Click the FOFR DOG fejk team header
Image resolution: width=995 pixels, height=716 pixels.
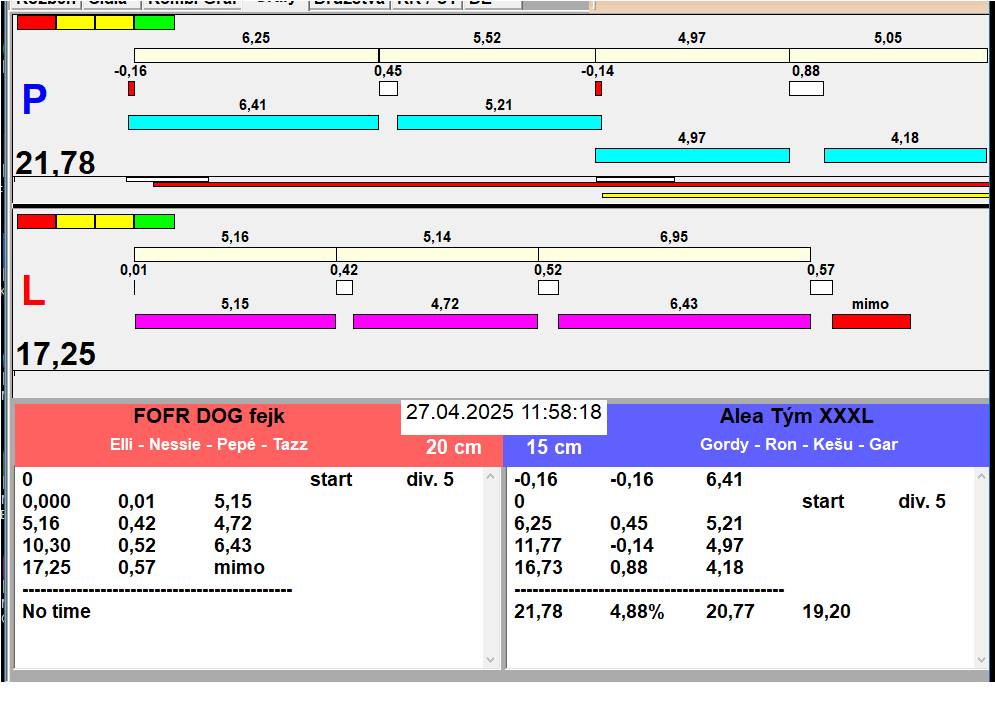(209, 417)
